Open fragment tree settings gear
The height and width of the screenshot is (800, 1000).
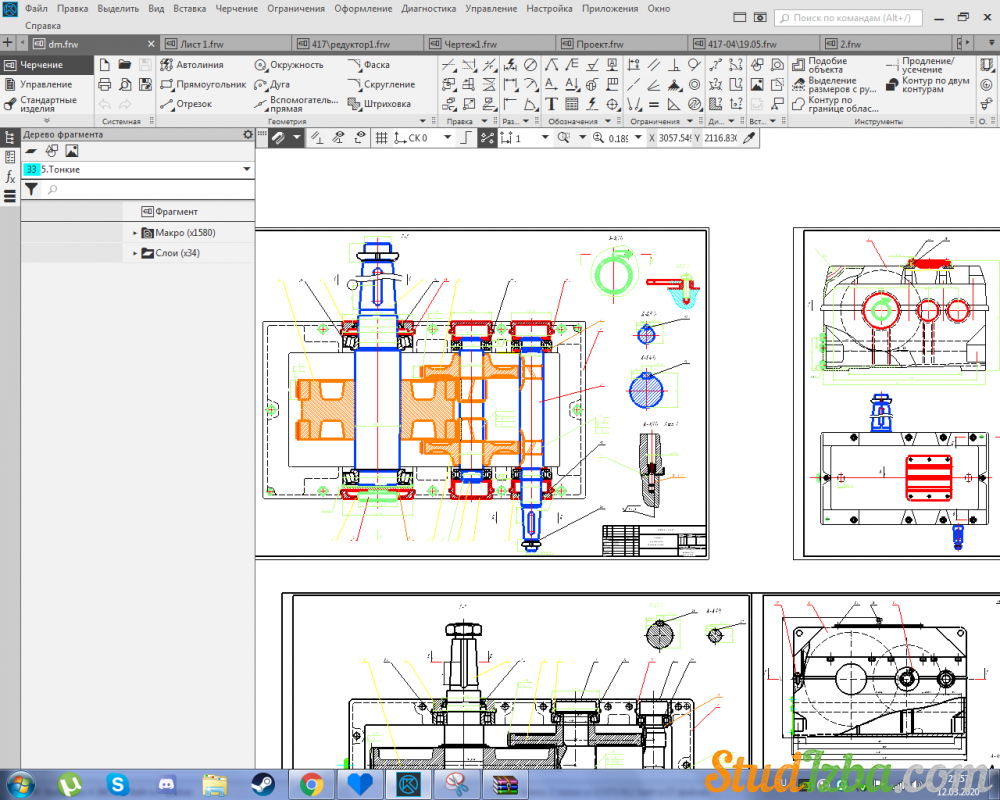247,134
